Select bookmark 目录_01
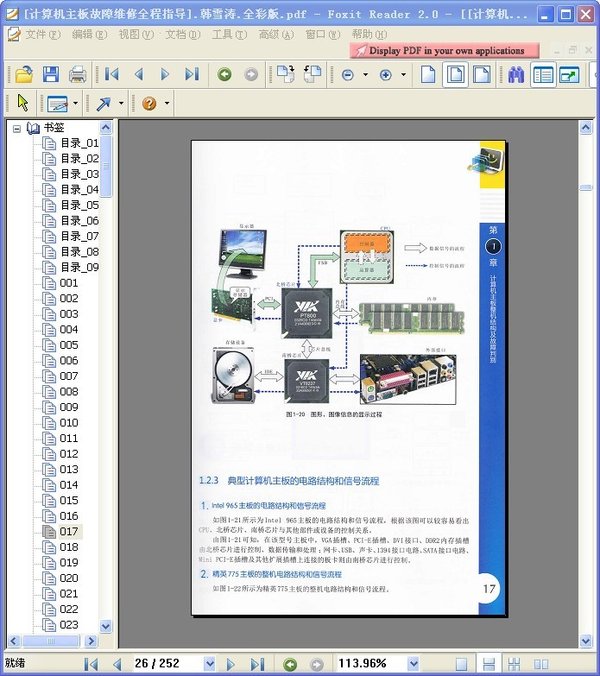Screen dimensions: 600x676 [79, 143]
